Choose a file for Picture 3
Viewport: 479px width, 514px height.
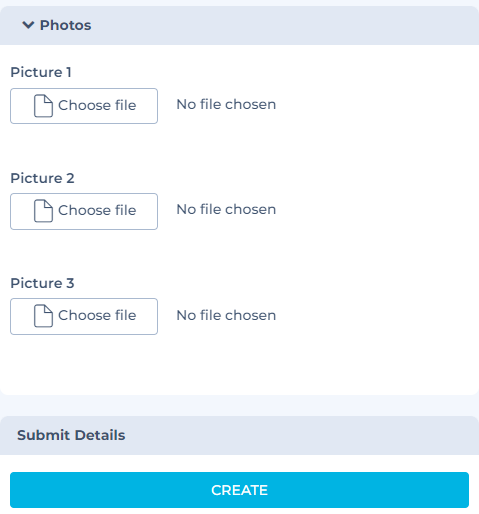(84, 316)
